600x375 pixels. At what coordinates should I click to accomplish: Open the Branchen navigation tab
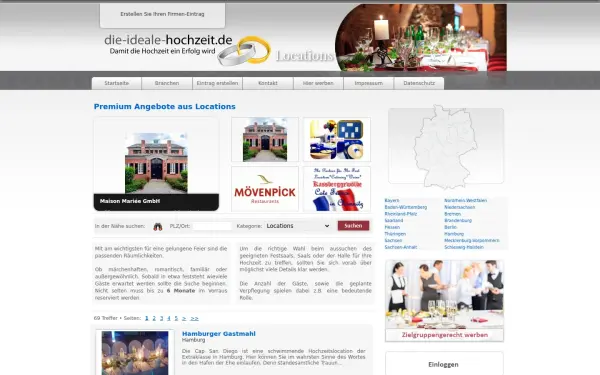click(167, 83)
